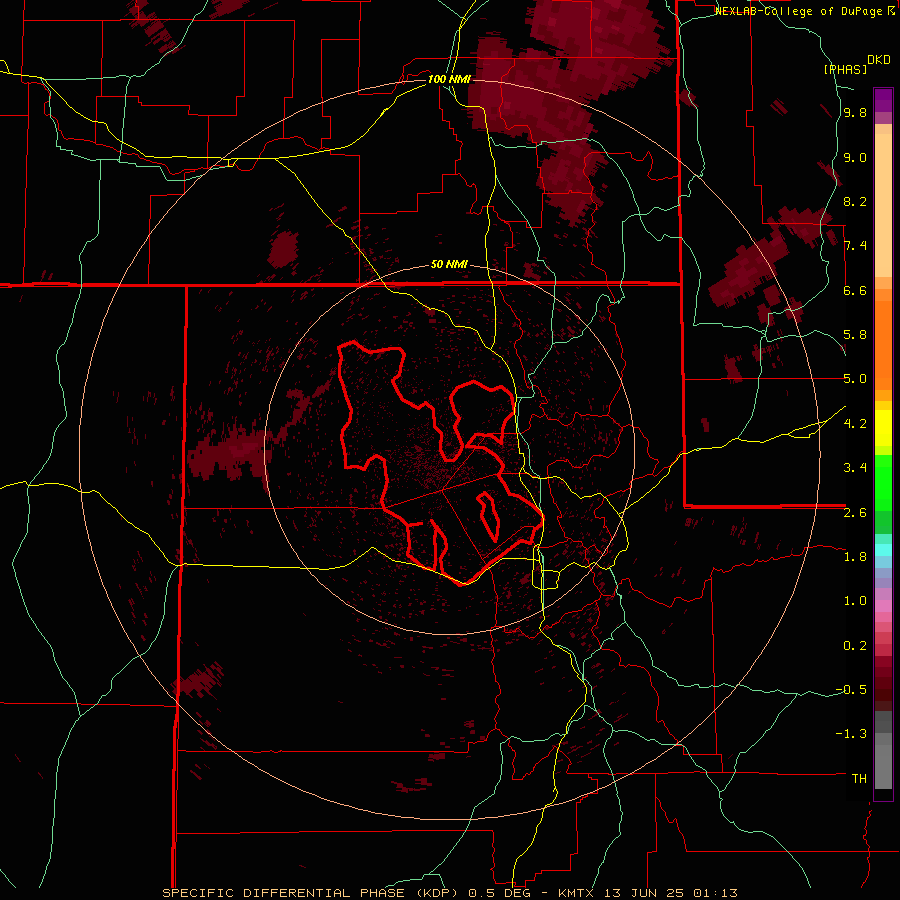This screenshot has width=900, height=900.
Task: Click the "13 JUN 25 01:13" timestamp
Action: (671, 893)
